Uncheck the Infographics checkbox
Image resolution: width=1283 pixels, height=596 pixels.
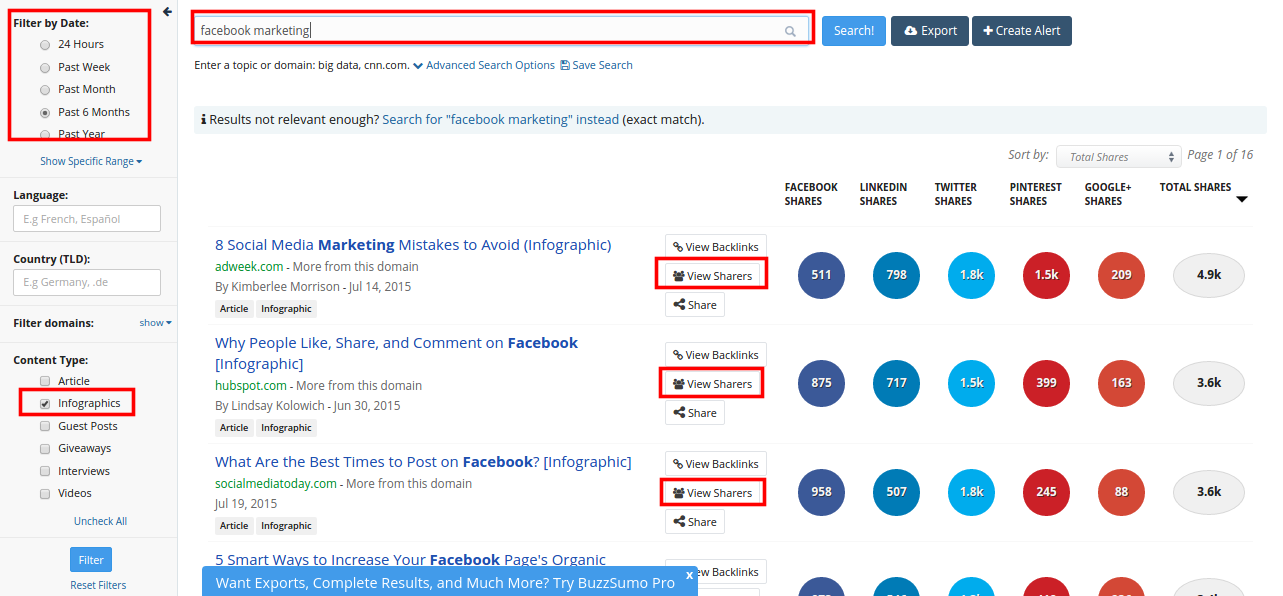tap(45, 404)
